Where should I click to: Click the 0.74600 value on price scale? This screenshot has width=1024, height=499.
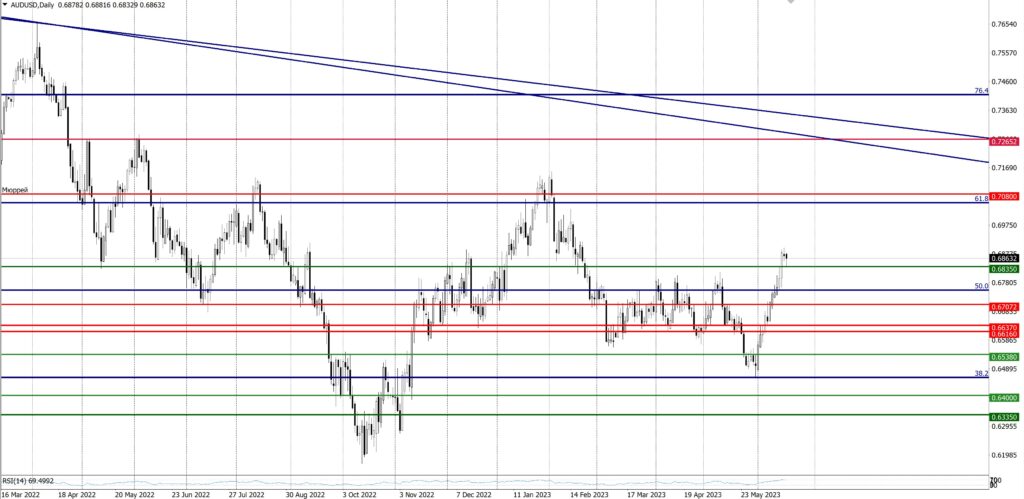[1004, 82]
